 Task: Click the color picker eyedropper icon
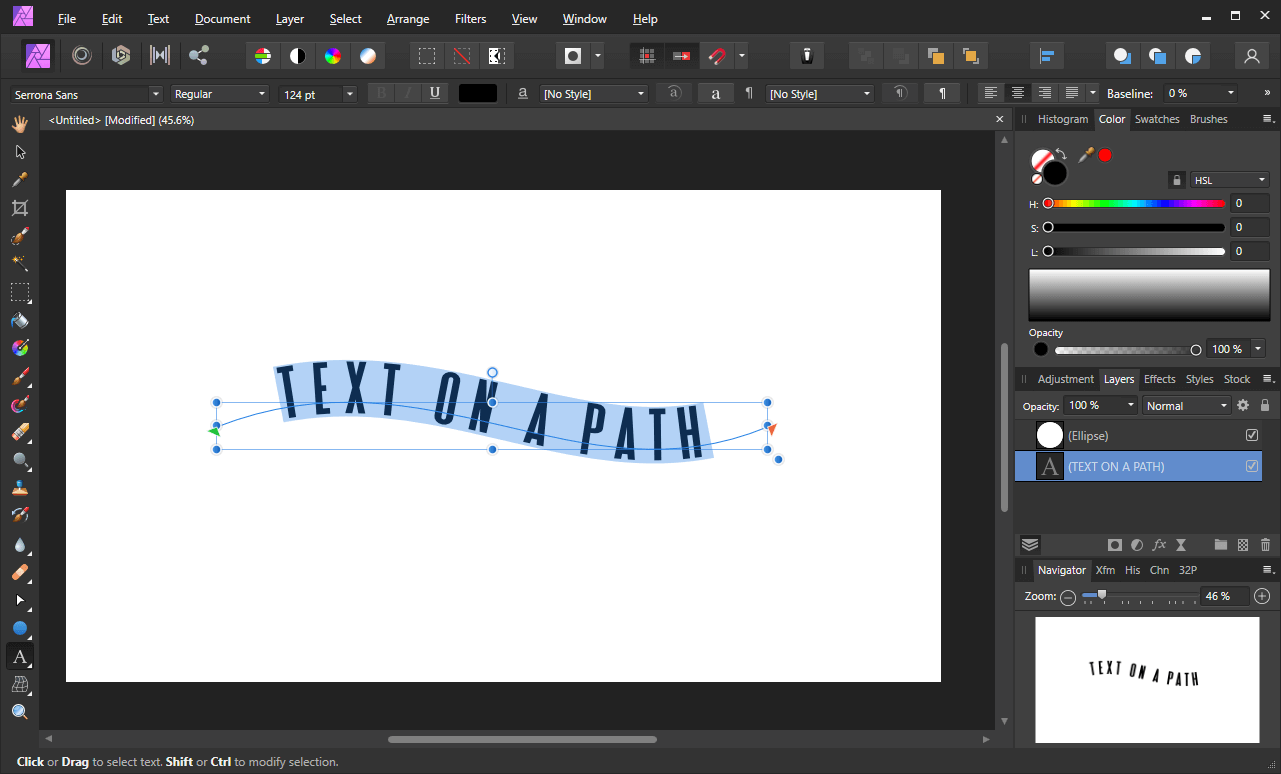point(1086,155)
